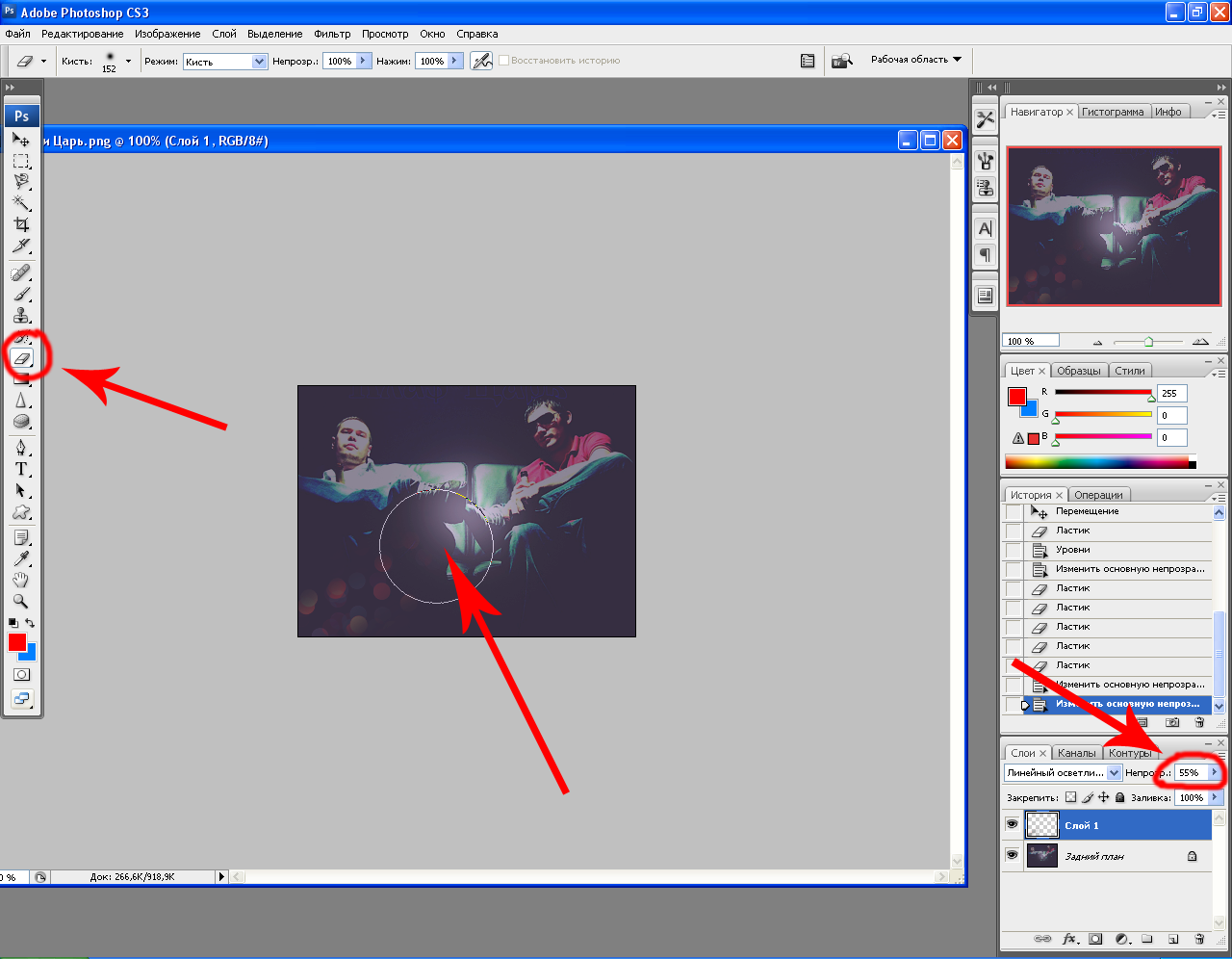Select the Magic Wand tool
This screenshot has height=959, width=1232.
point(21,202)
